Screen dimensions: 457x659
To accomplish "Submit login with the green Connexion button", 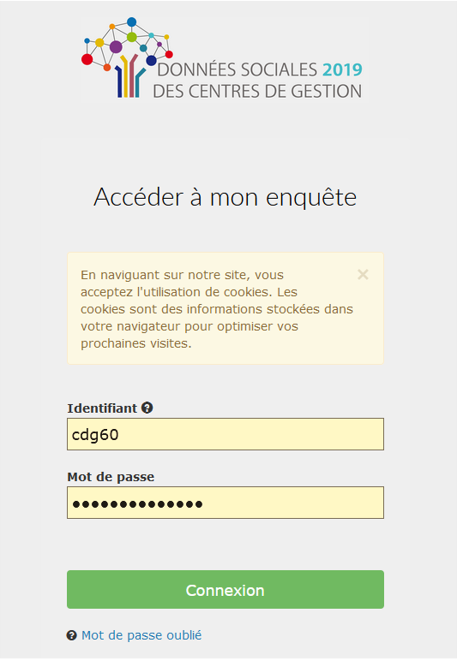I will 225,590.
